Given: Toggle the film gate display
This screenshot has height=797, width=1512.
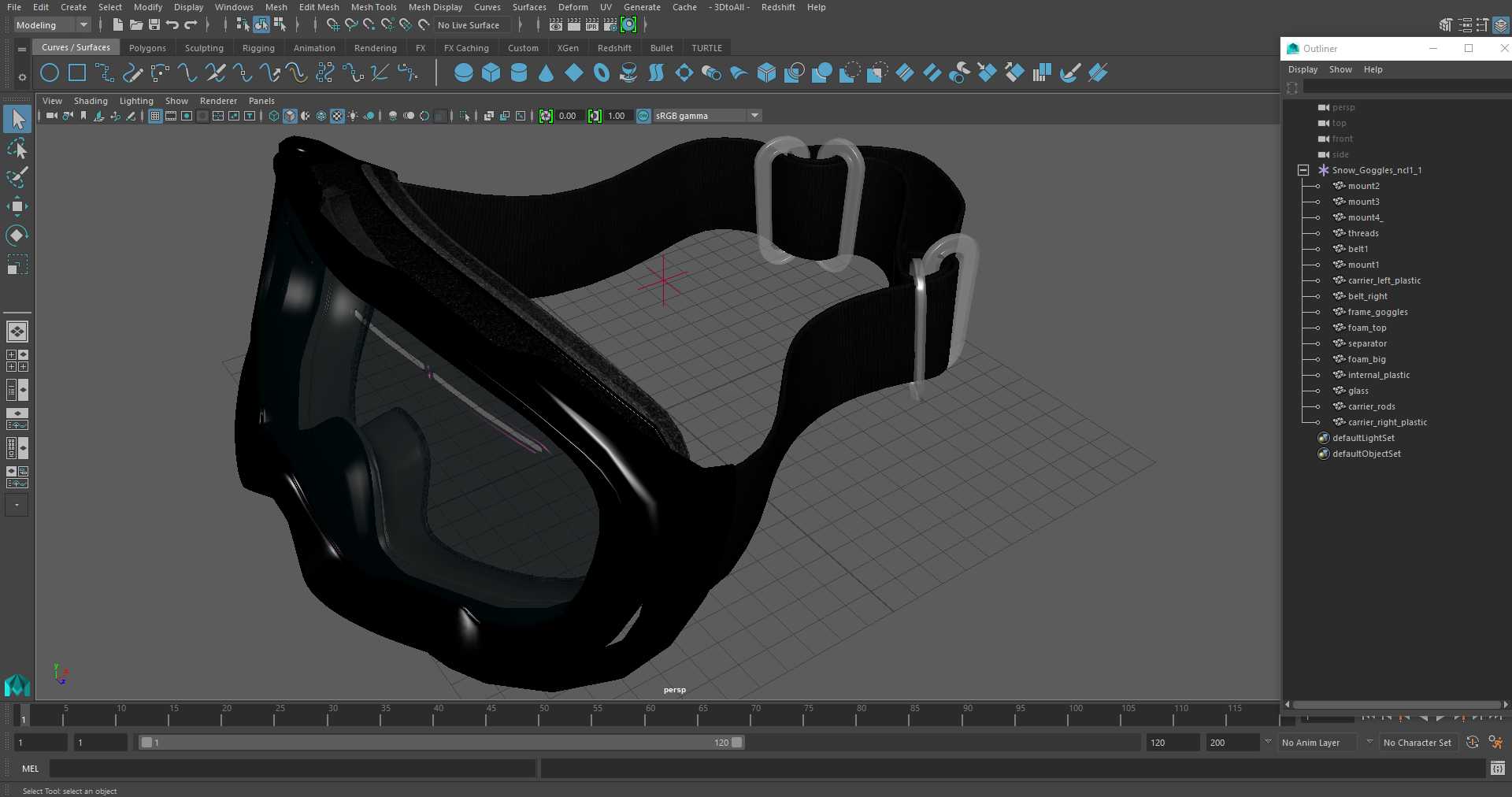Looking at the screenshot, I should point(171,116).
